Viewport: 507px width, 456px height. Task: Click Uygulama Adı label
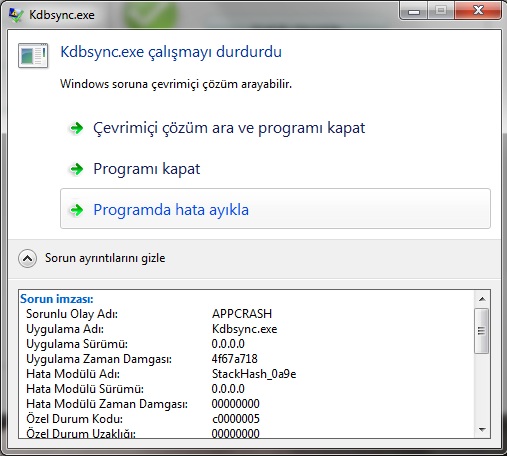65,329
